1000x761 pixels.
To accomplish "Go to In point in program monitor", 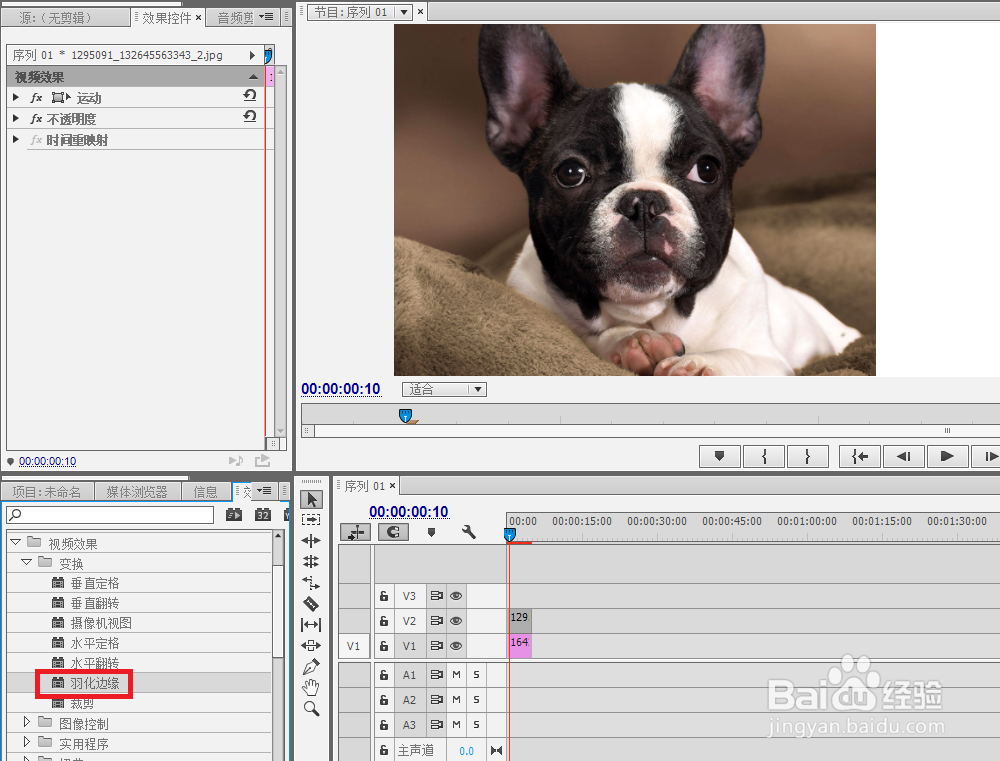I will tap(860, 456).
